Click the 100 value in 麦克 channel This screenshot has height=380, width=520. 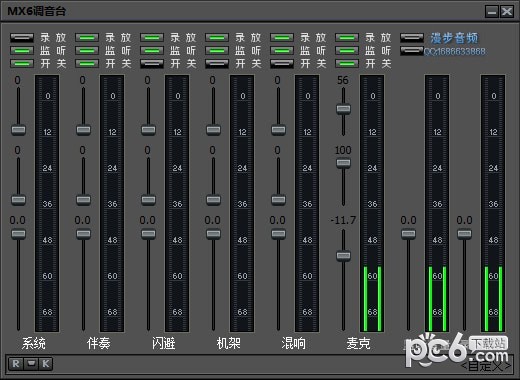343,150
